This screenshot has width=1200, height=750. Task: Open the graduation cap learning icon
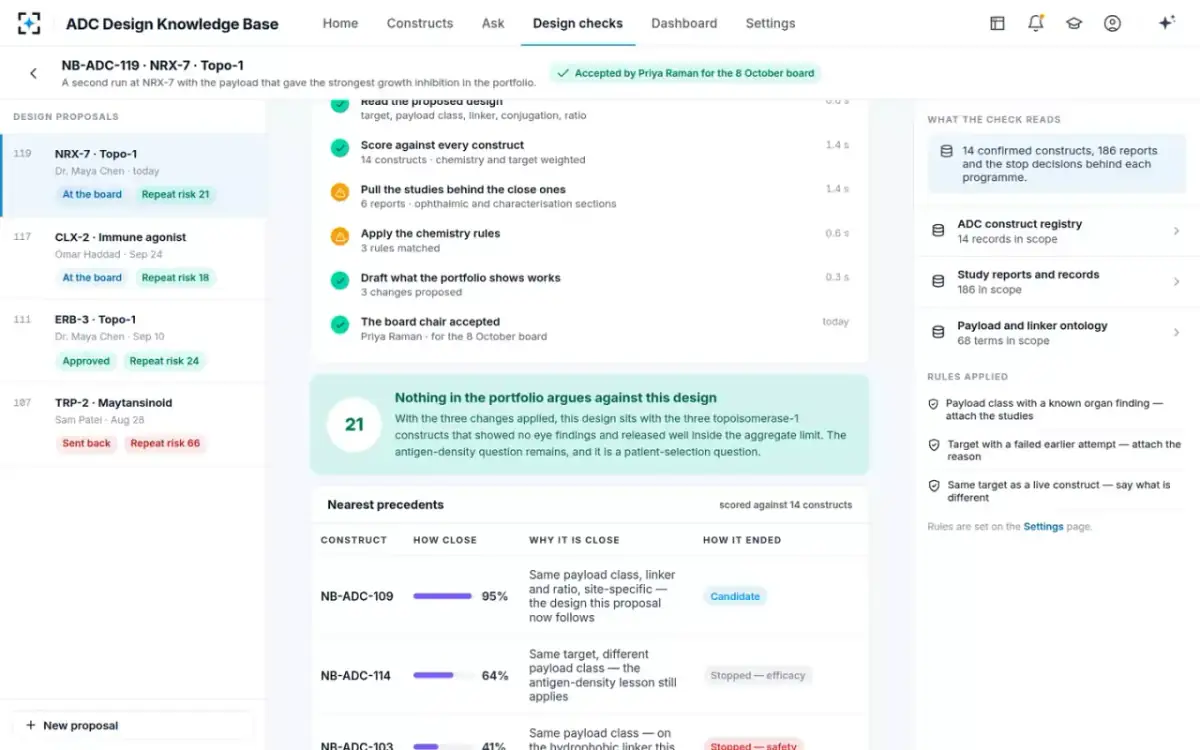point(1074,23)
